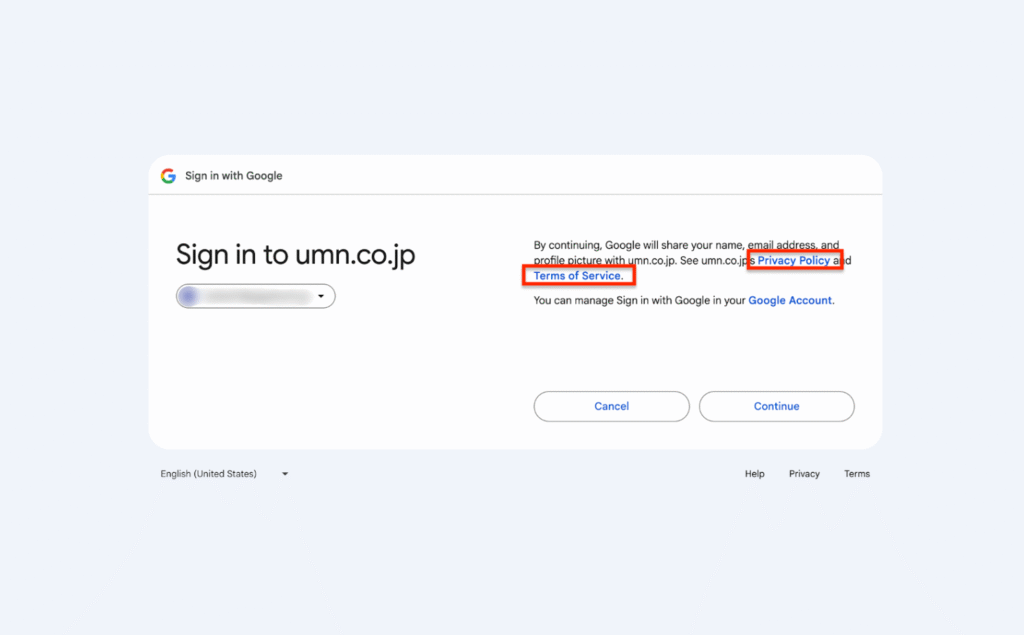Click the 'Sign in to umn.co.jp' heading
The height and width of the screenshot is (635, 1024).
[295, 255]
